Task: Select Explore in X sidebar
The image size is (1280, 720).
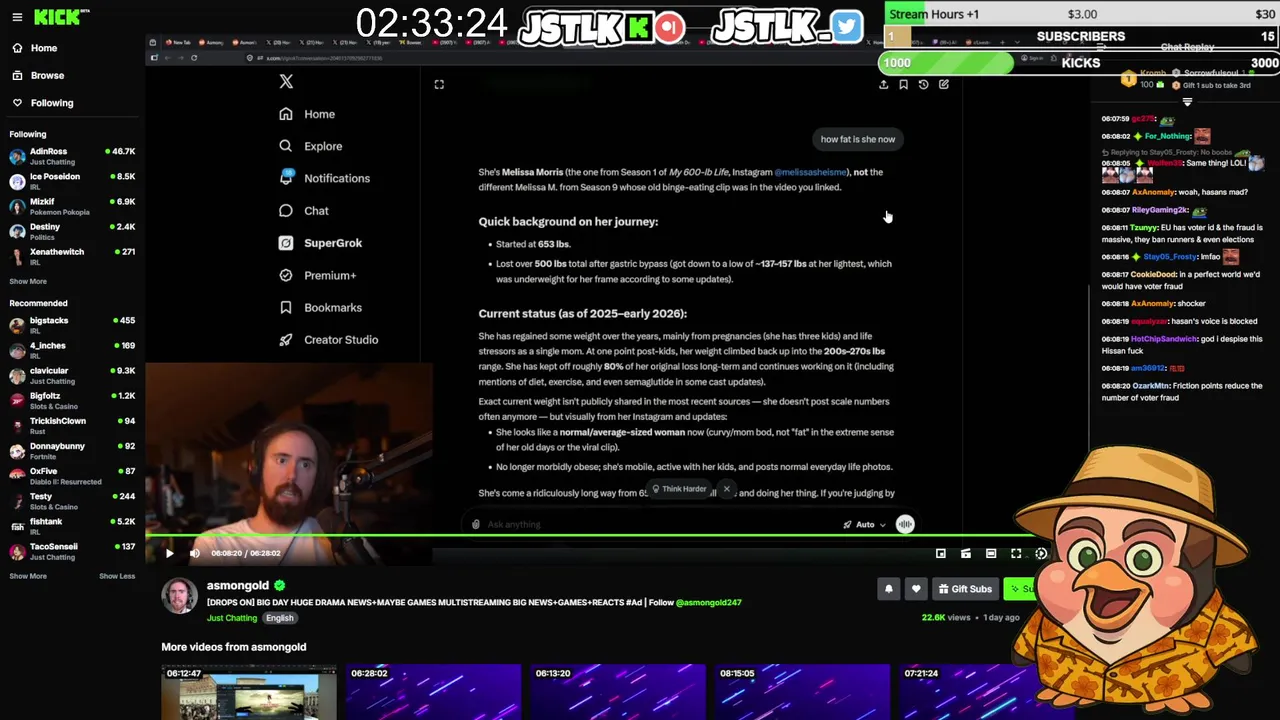Action: point(311,146)
